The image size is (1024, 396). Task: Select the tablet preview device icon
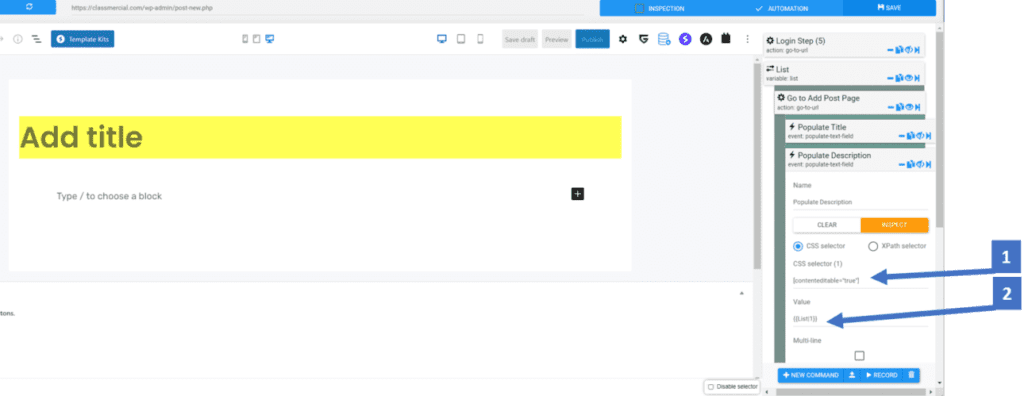tap(460, 39)
